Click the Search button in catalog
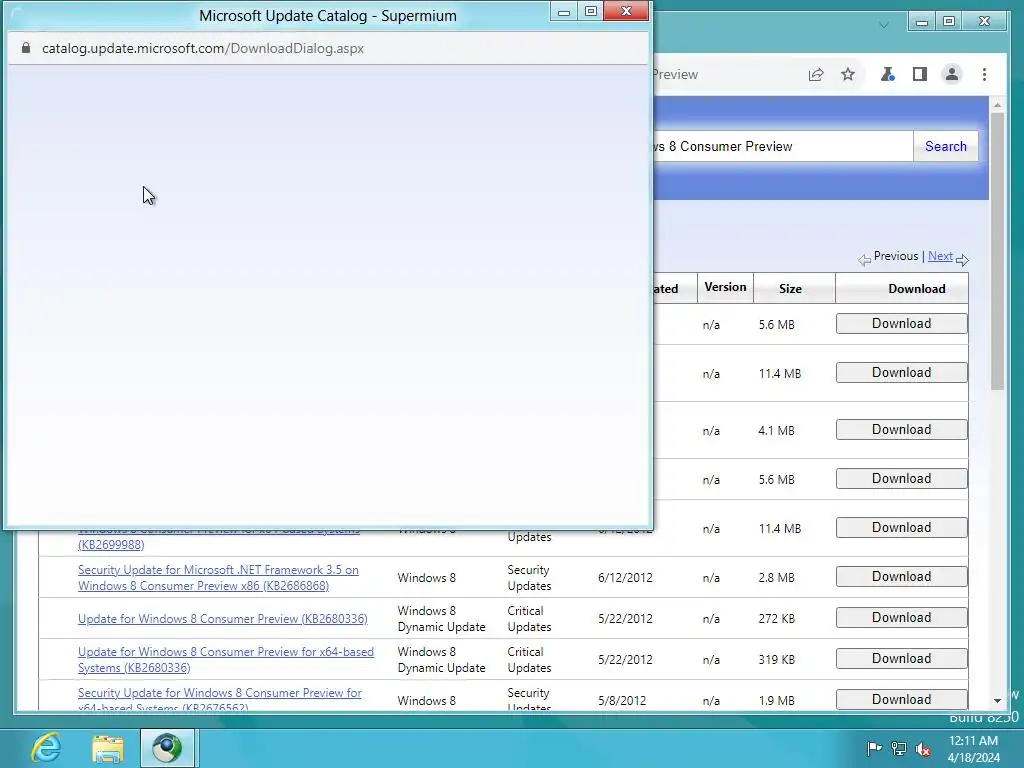The image size is (1024, 768). pos(945,146)
